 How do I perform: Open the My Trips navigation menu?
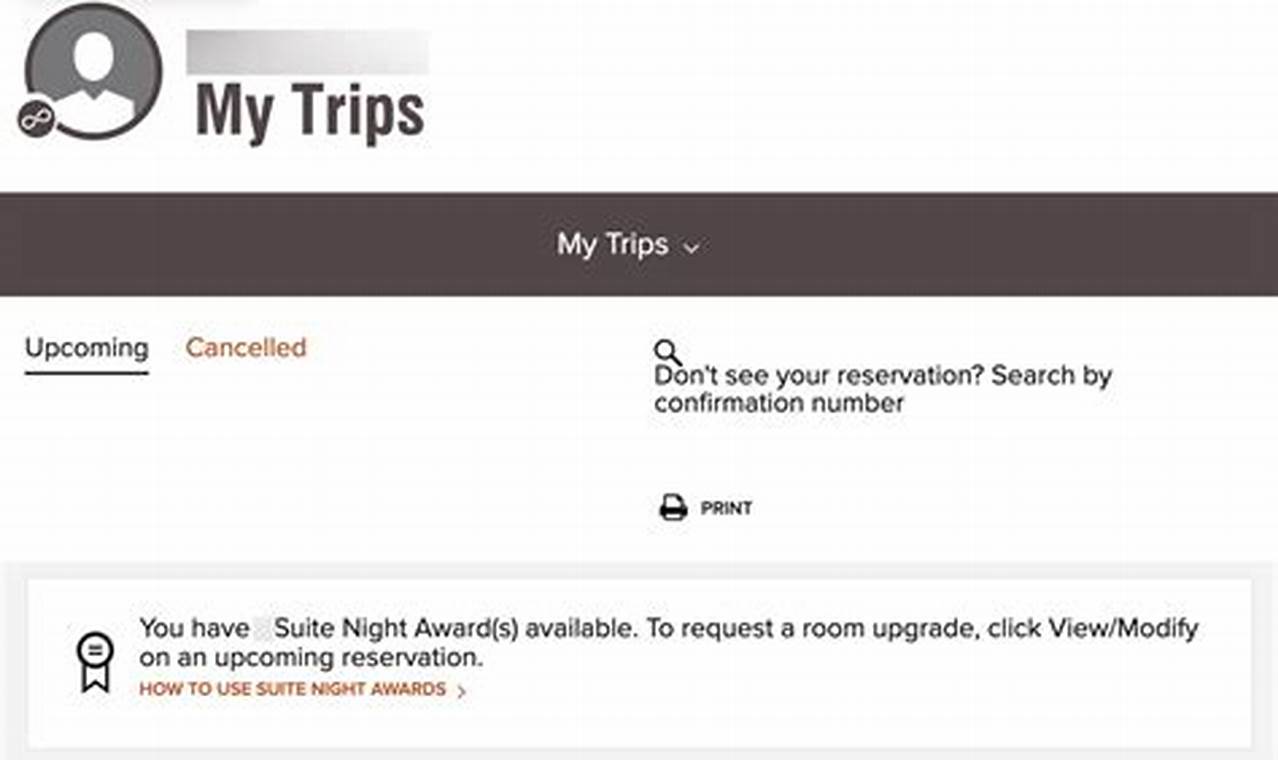tap(615, 244)
